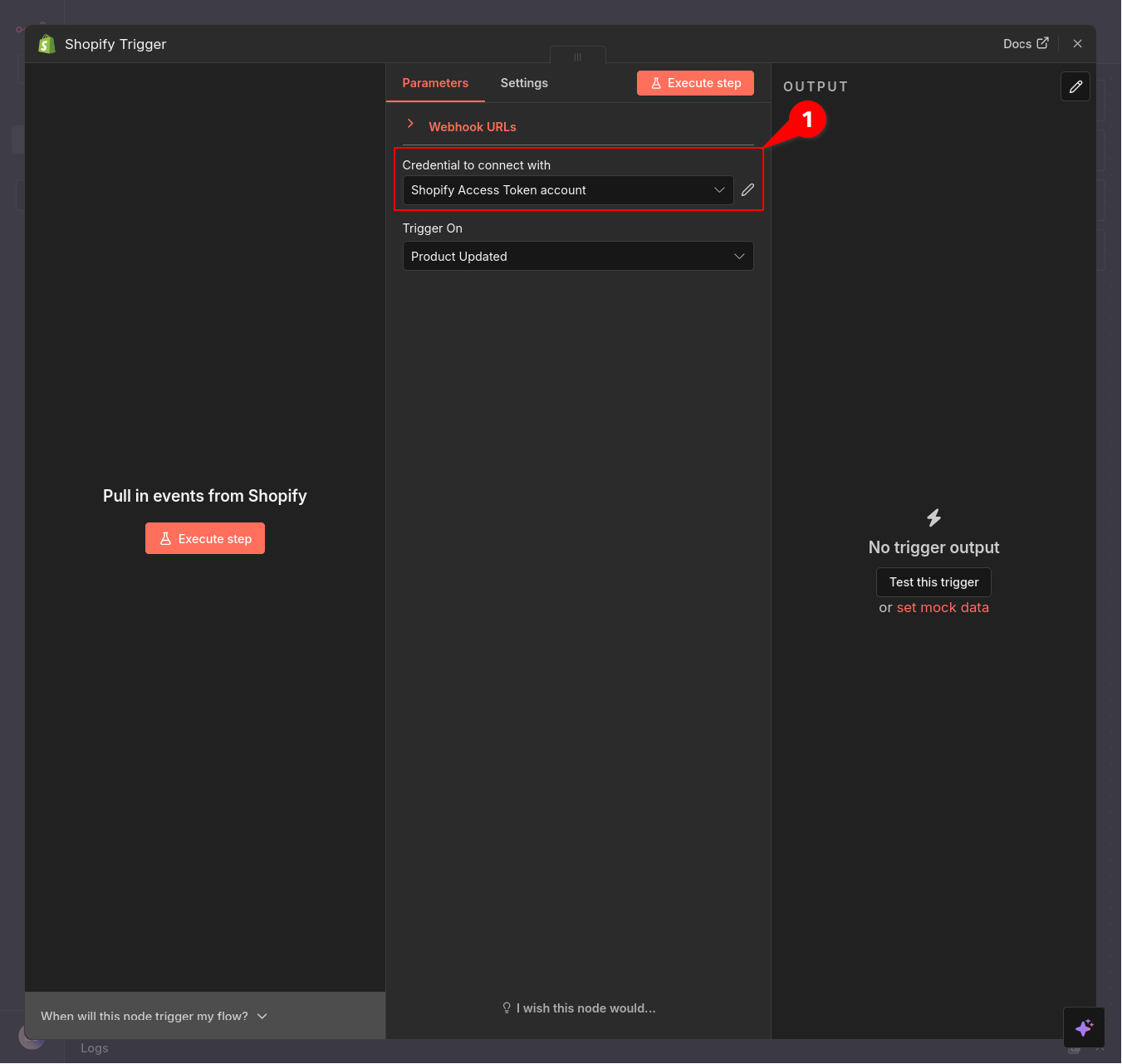The width and height of the screenshot is (1122, 1064).
Task: Grab the panel drag handle at top
Action: click(x=578, y=57)
